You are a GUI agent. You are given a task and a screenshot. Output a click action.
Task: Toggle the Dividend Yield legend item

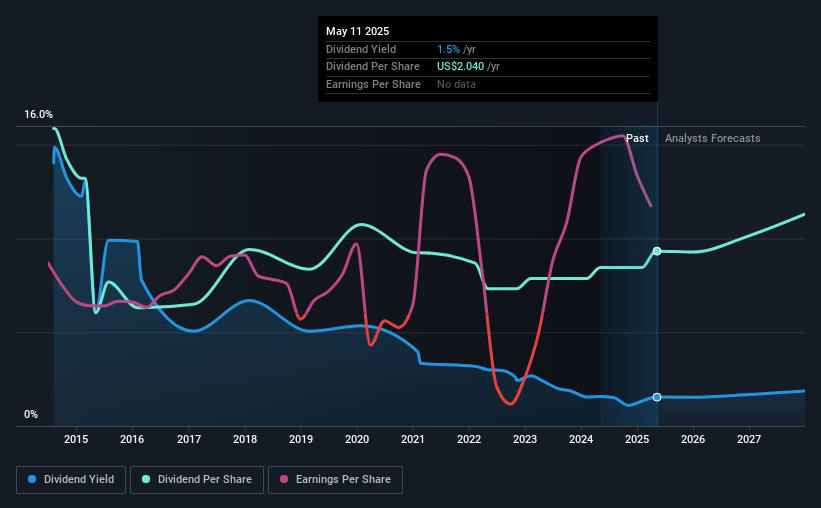point(71,480)
